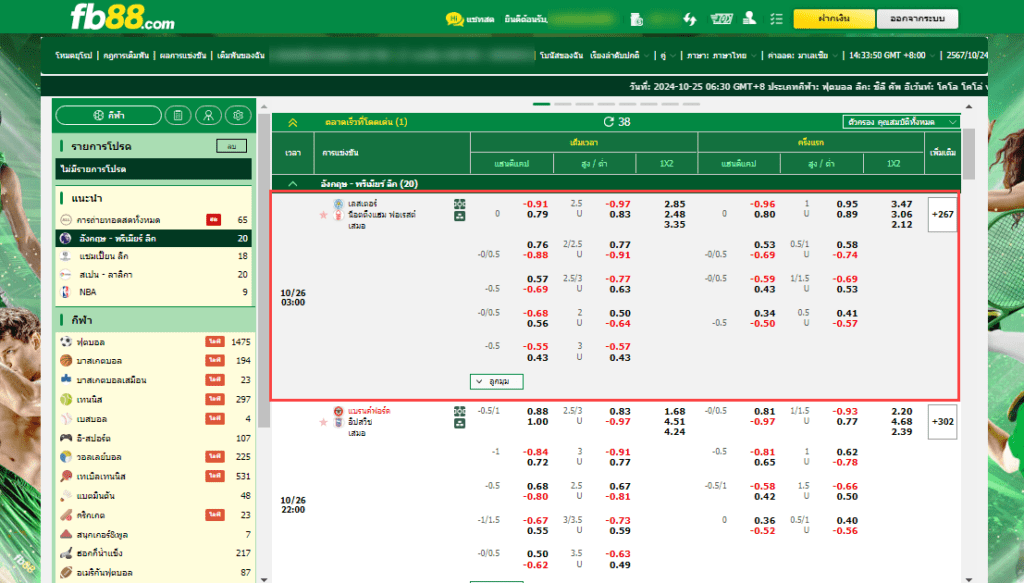Select first-half 1X2 odds 3.47 for Leicester
Image resolution: width=1024 pixels, height=583 pixels.
pos(901,204)
